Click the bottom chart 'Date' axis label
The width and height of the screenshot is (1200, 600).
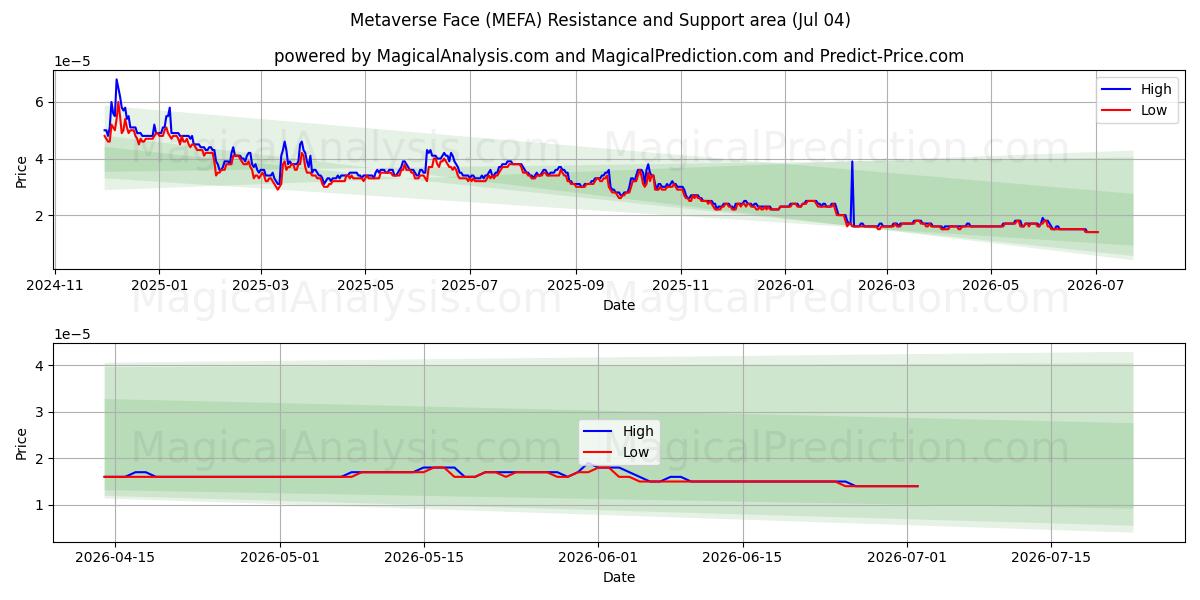coord(619,577)
